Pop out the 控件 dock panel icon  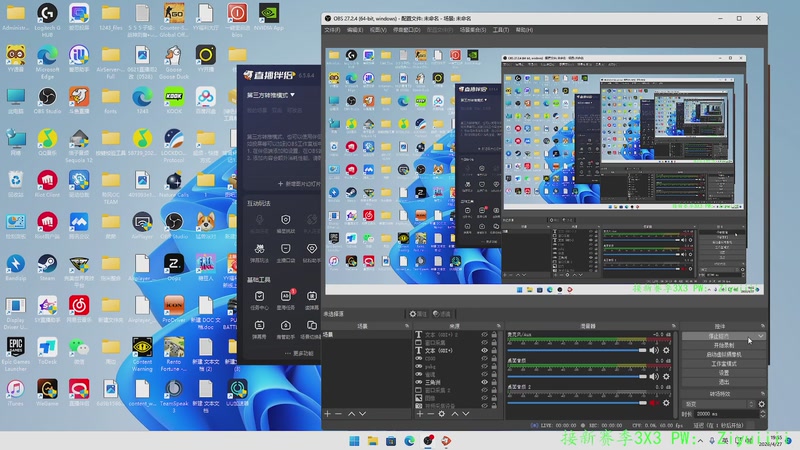763,326
